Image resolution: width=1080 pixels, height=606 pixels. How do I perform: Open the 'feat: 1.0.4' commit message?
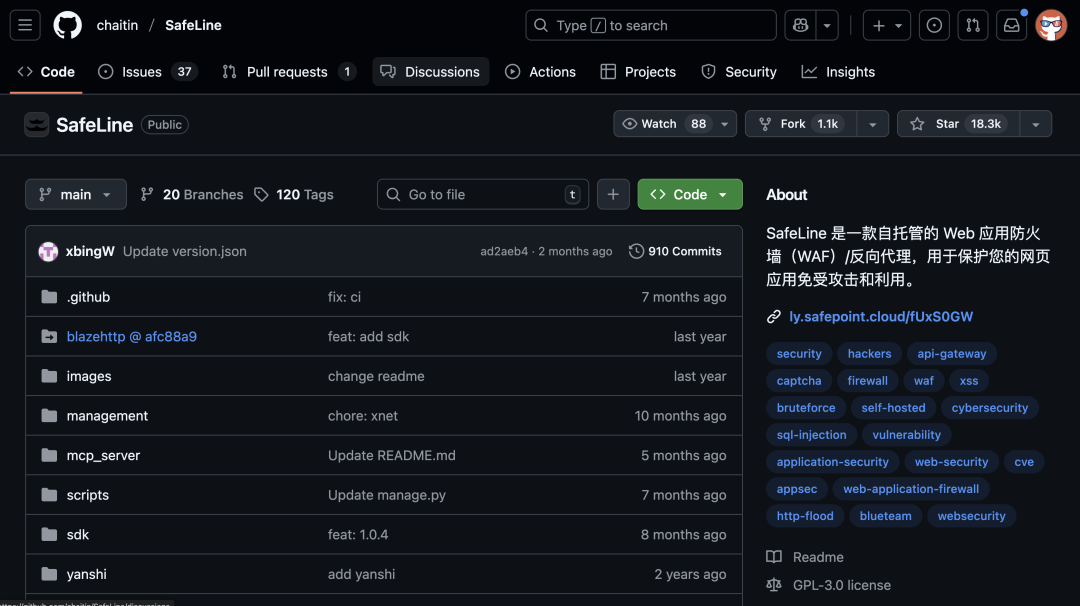coord(358,534)
